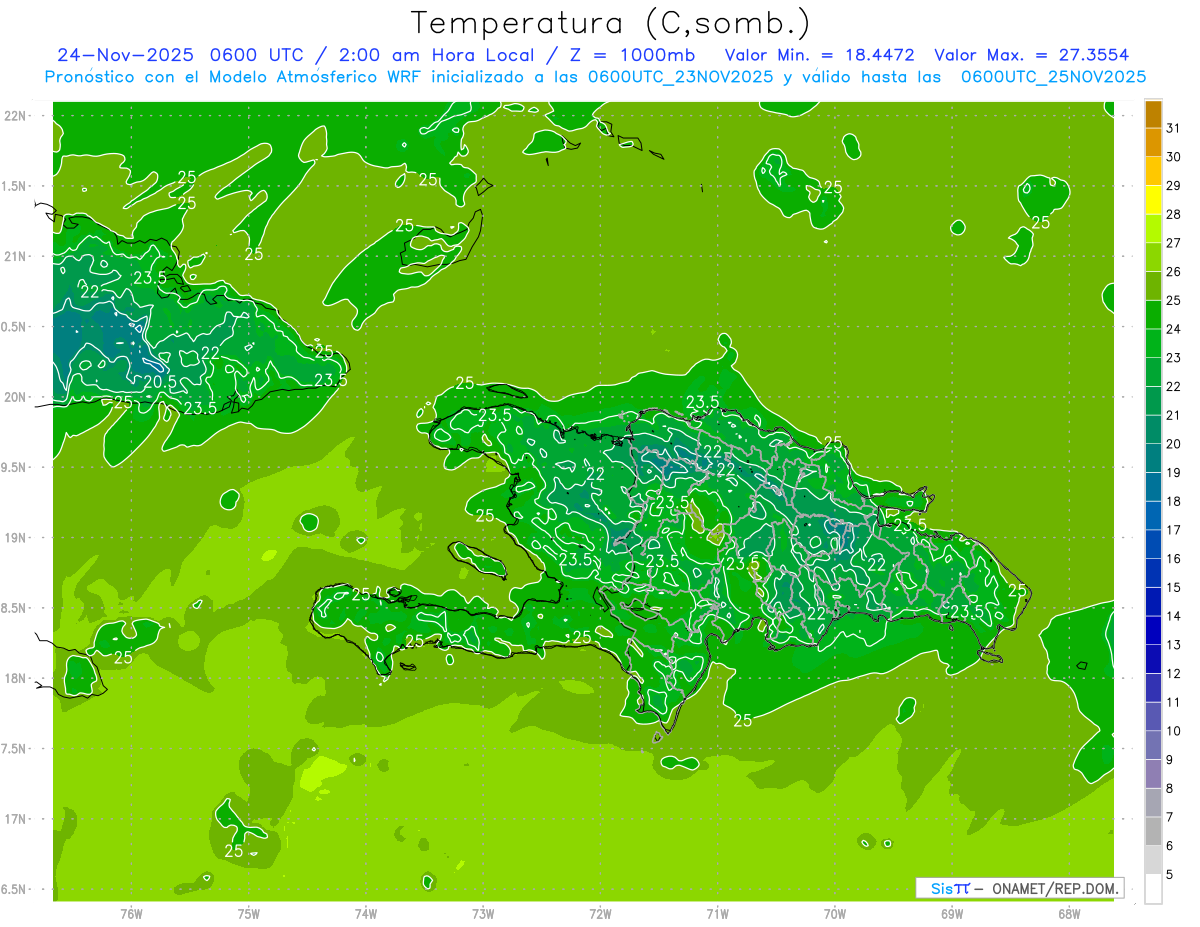Click the "6.5N" latitude axis label
Screen dimensions: 1200x927
pyautogui.click(x=15, y=889)
